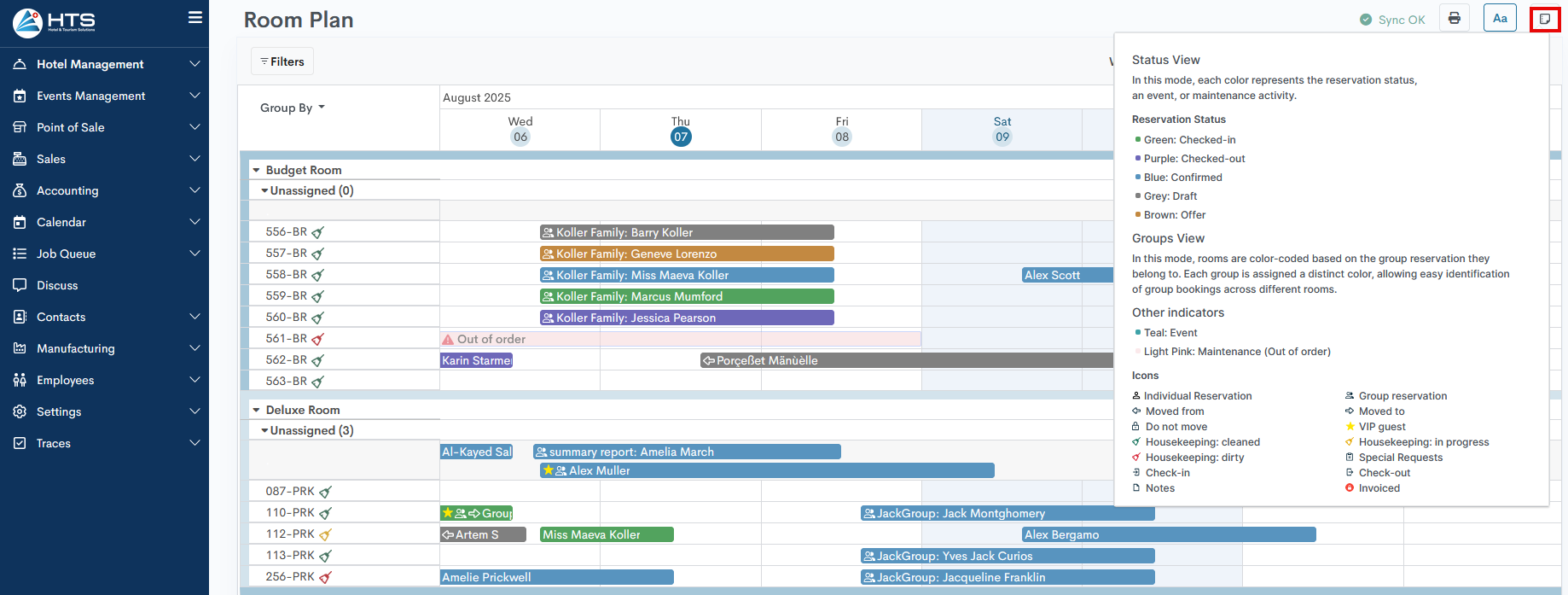Click the print icon in the header
This screenshot has height=595, width=1568.
1455,19
